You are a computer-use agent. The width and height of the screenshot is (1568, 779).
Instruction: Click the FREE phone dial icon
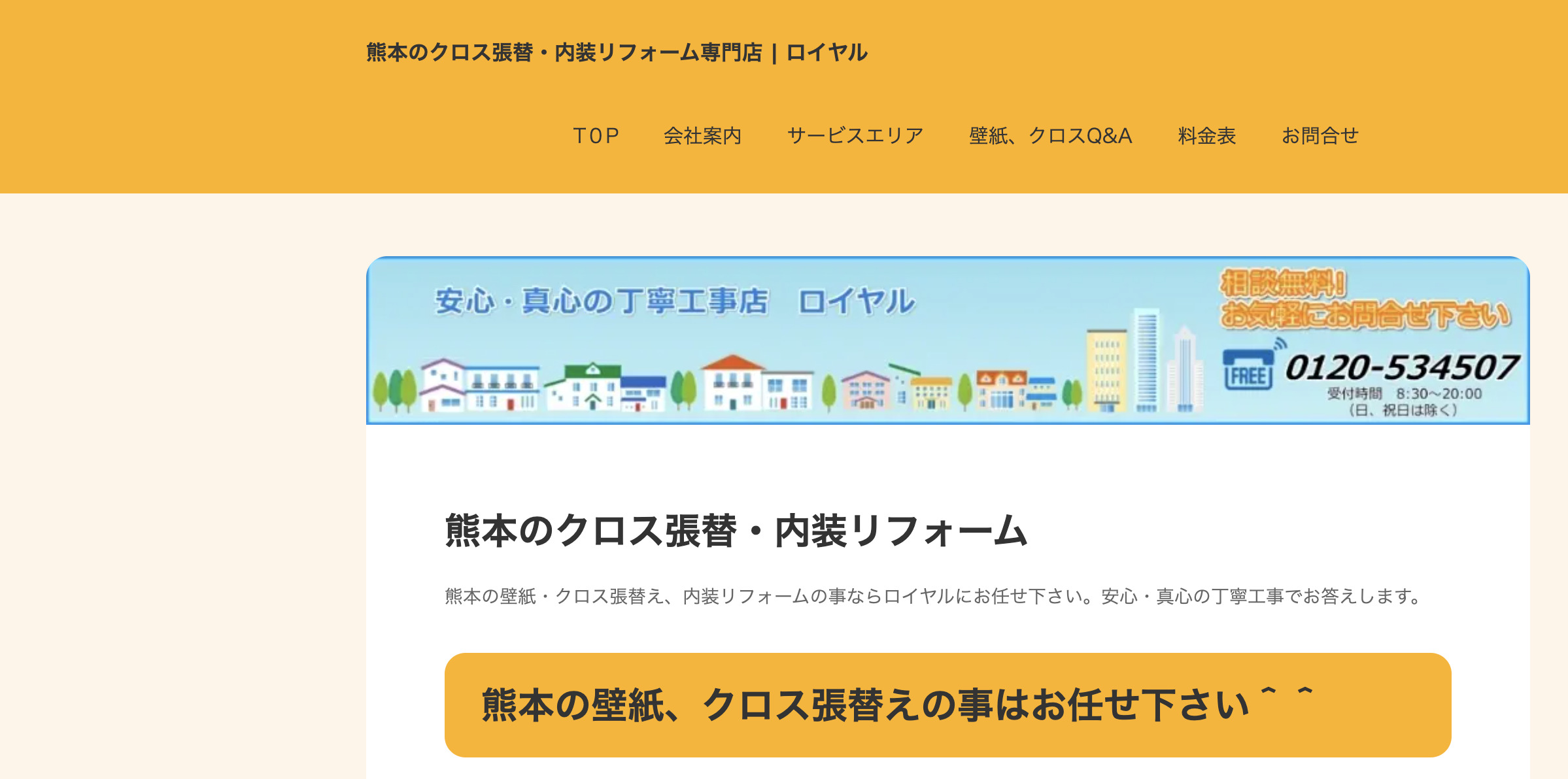(x=1248, y=371)
